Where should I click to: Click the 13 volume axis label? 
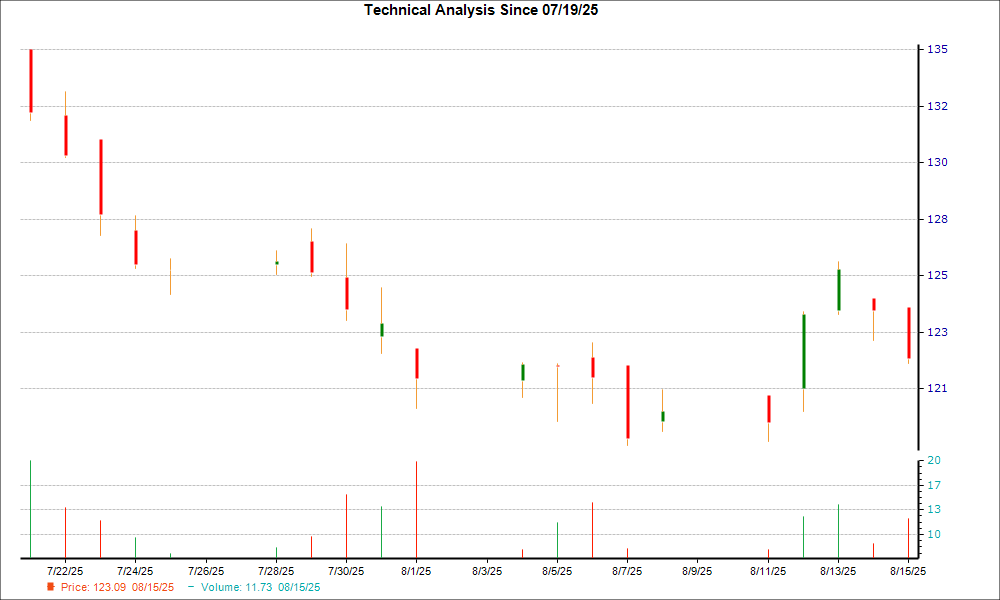[x=934, y=509]
